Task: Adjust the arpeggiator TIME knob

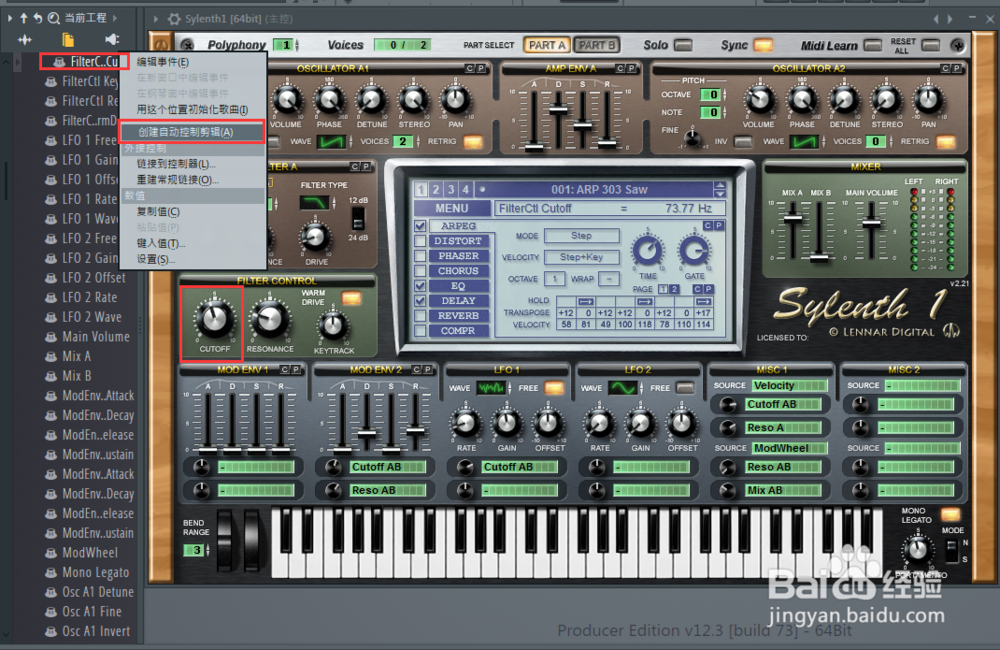Action: click(647, 251)
